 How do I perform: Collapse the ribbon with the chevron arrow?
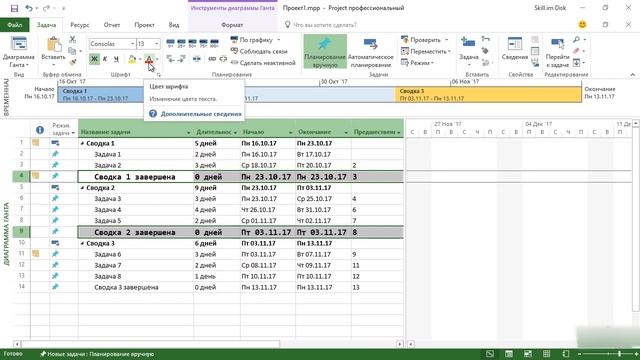(x=632, y=75)
